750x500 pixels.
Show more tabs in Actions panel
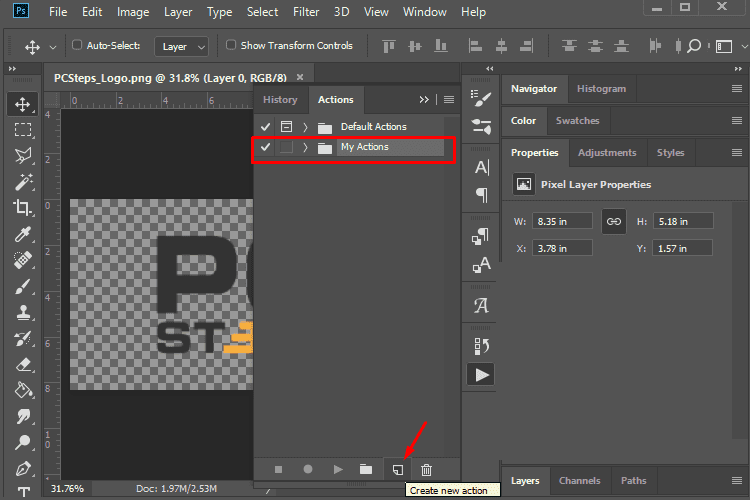[424, 100]
